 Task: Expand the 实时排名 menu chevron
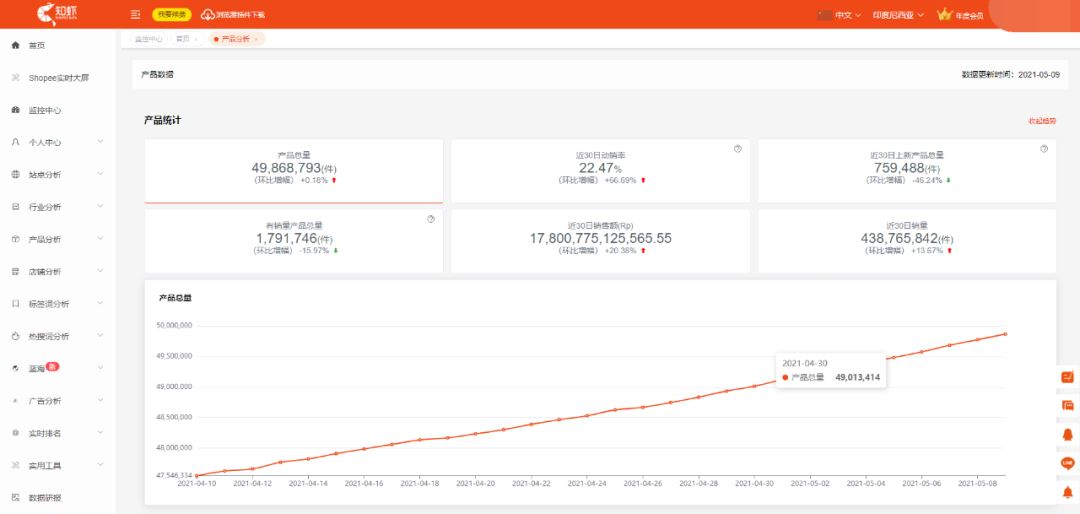pos(101,433)
